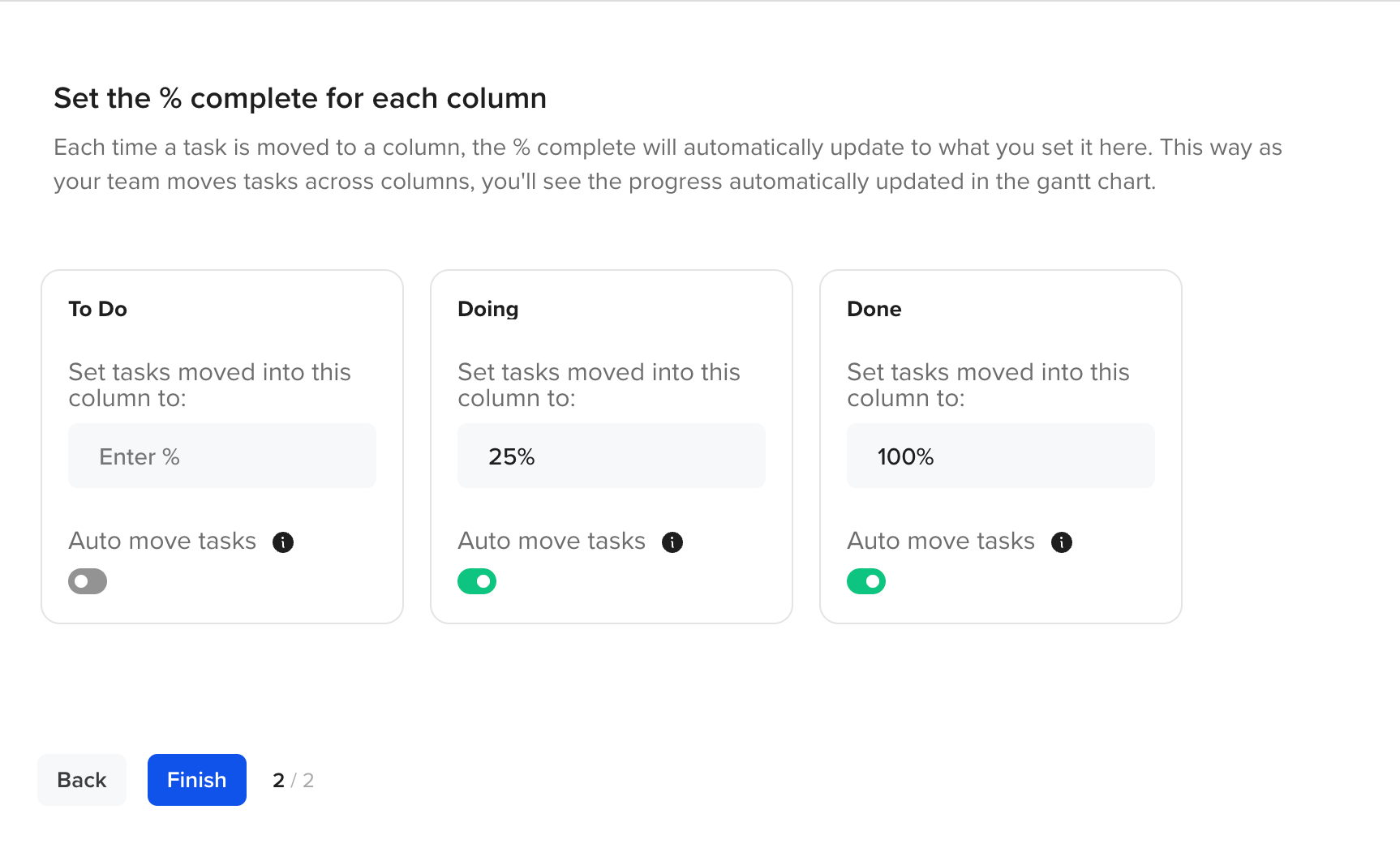Disable Auto move tasks for Doing column
This screenshot has height=848, width=1400.
click(x=477, y=581)
